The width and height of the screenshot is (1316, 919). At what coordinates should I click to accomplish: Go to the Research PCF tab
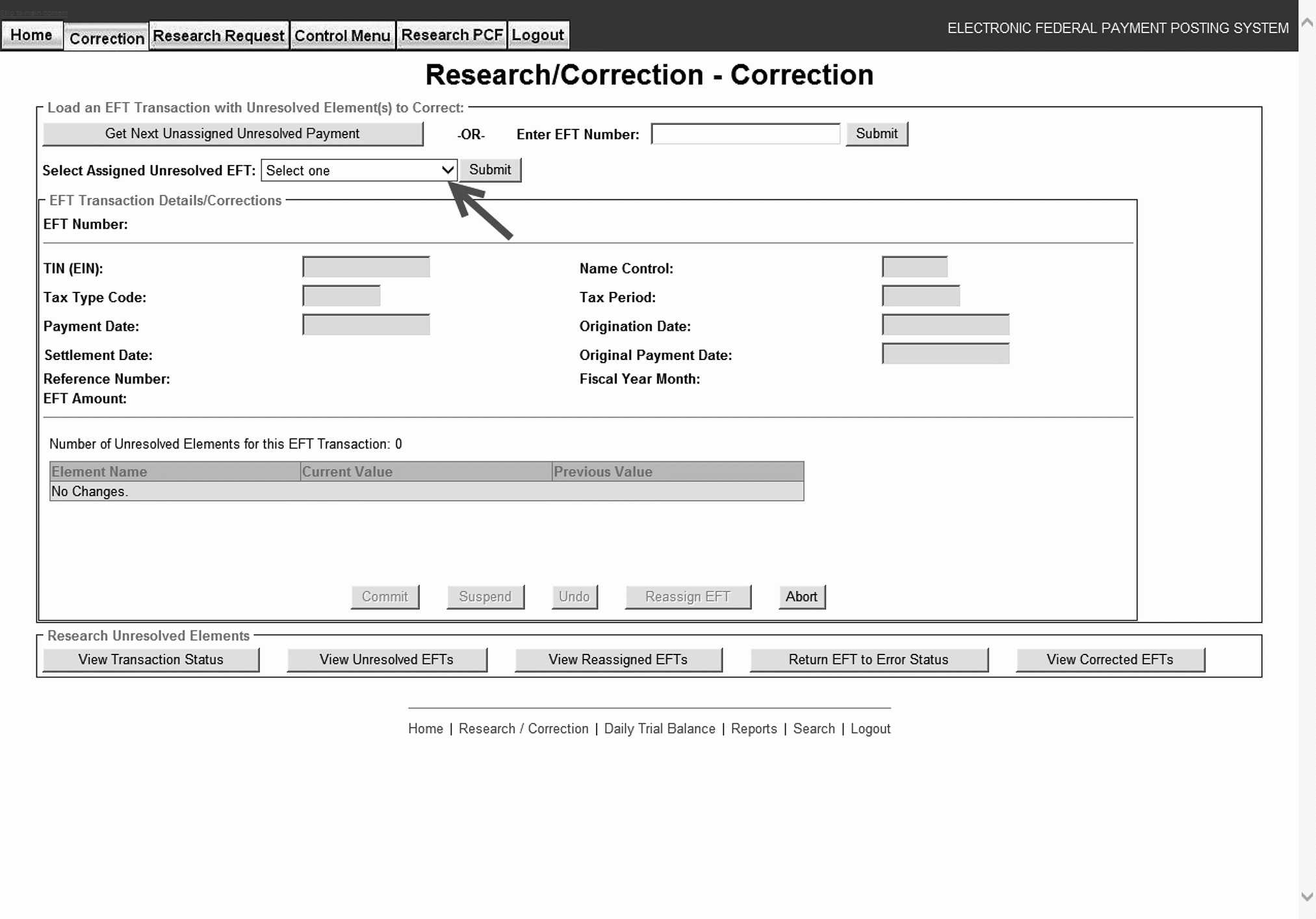(x=452, y=36)
